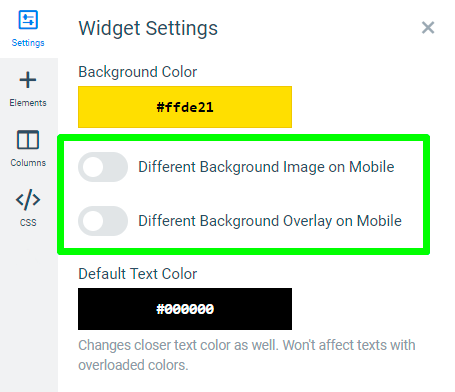455x392 pixels.
Task: Click the #ffde21 hex value
Action: click(x=185, y=107)
